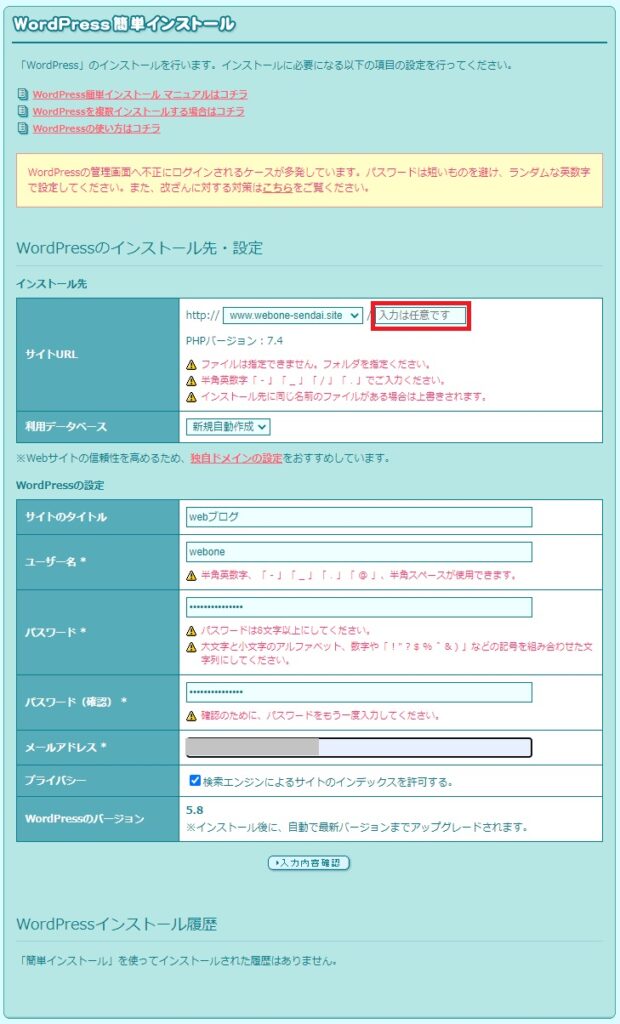Image resolution: width=620 pixels, height=1024 pixels.
Task: Click the メールアドレス row label
Action: click(x=65, y=747)
